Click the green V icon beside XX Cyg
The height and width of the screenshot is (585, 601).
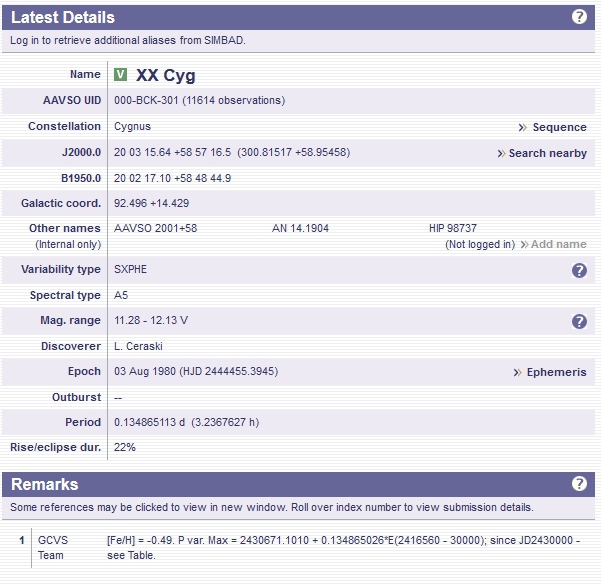click(x=120, y=74)
